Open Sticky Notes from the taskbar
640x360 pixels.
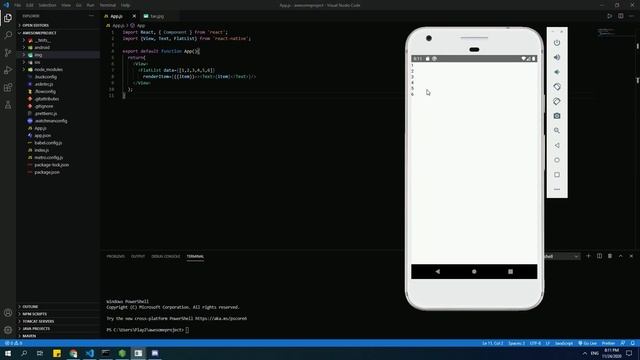pyautogui.click(x=57, y=353)
